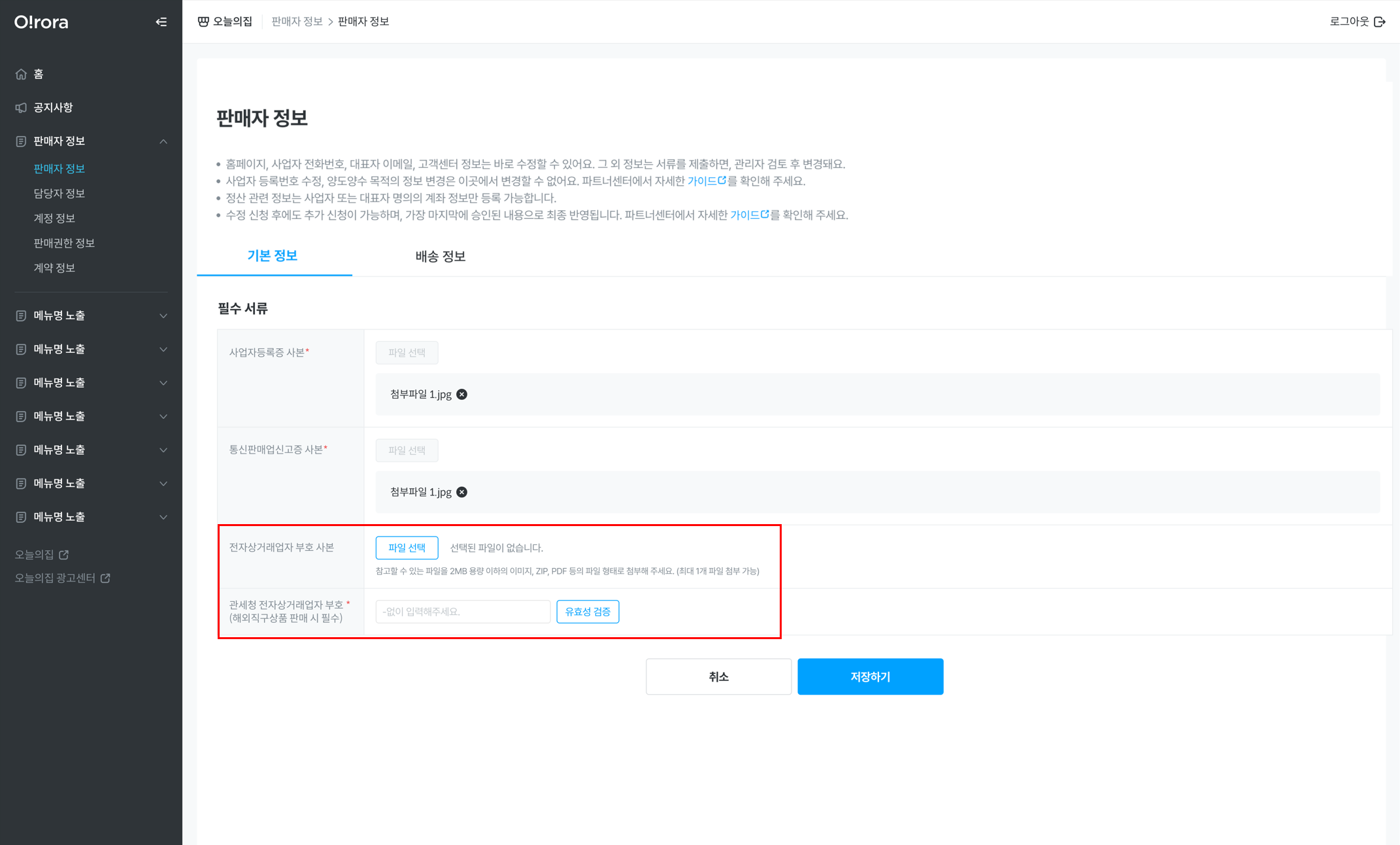This screenshot has width=1400, height=845.
Task: Click the 통신판매업신고증 사본 label
Action: point(278,450)
